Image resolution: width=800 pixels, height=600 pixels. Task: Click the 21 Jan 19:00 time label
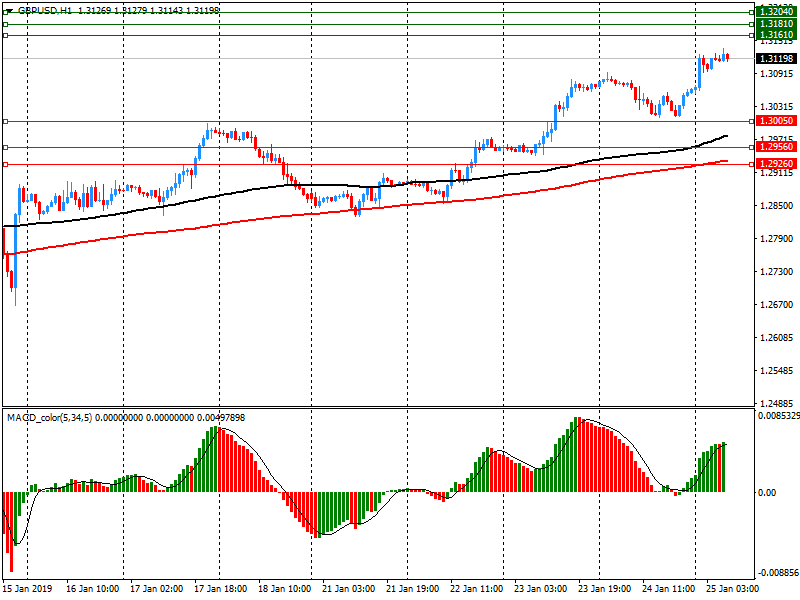(x=412, y=588)
